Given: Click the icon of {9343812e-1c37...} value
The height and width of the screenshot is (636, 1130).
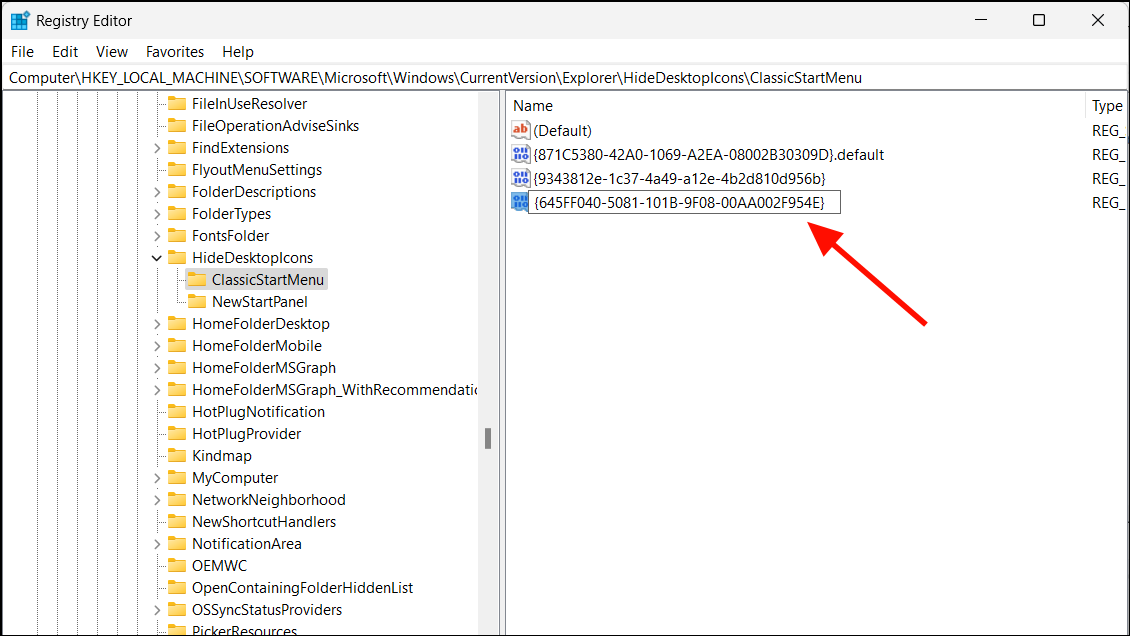Looking at the screenshot, I should tap(520, 178).
